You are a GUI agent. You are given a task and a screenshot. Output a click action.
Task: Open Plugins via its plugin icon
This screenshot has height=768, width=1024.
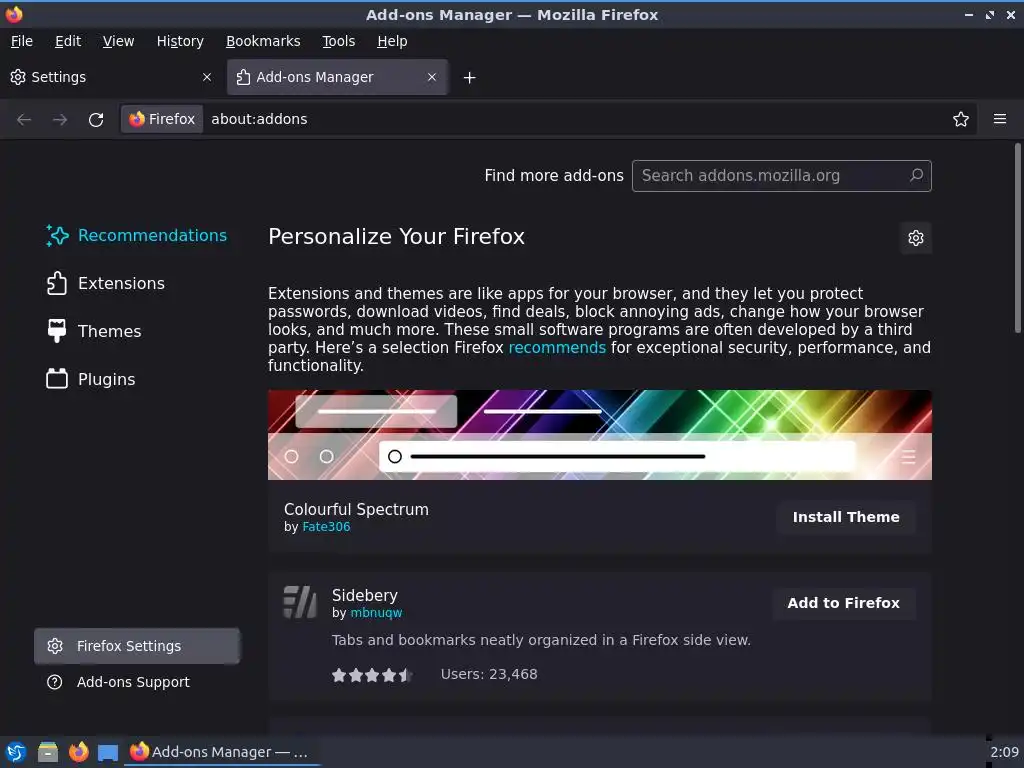click(x=57, y=379)
